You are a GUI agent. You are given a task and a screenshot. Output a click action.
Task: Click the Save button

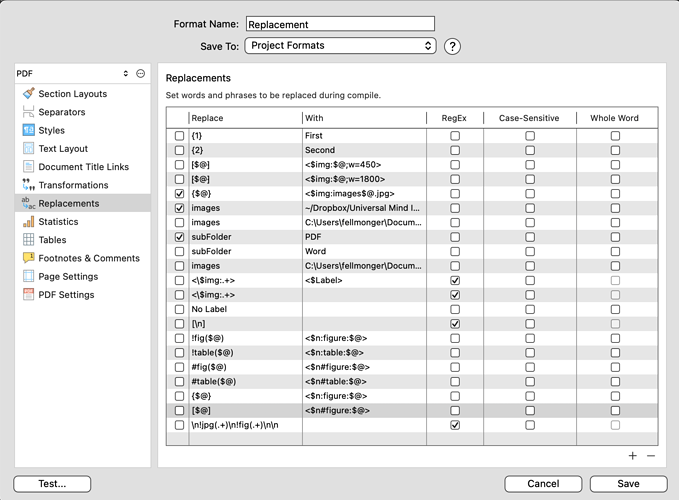pyautogui.click(x=628, y=484)
